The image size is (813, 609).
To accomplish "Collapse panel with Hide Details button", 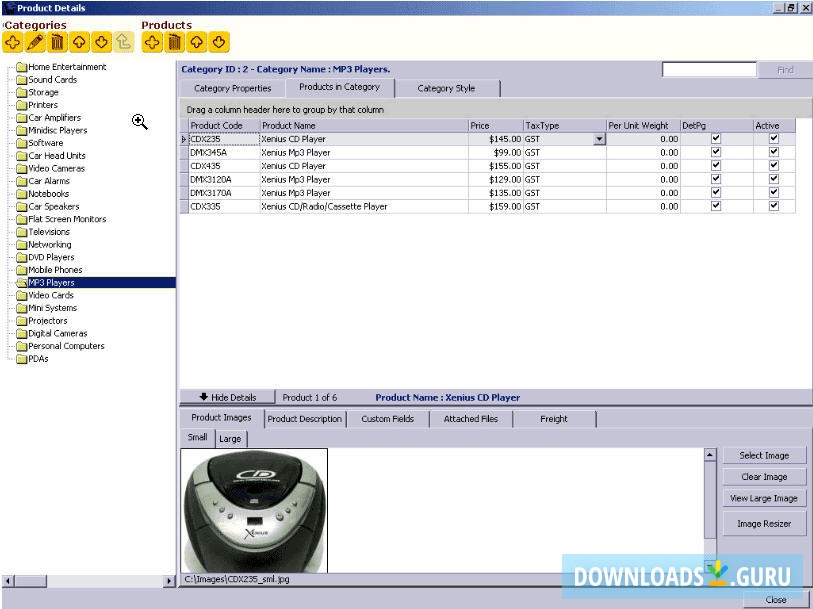I will (x=228, y=397).
